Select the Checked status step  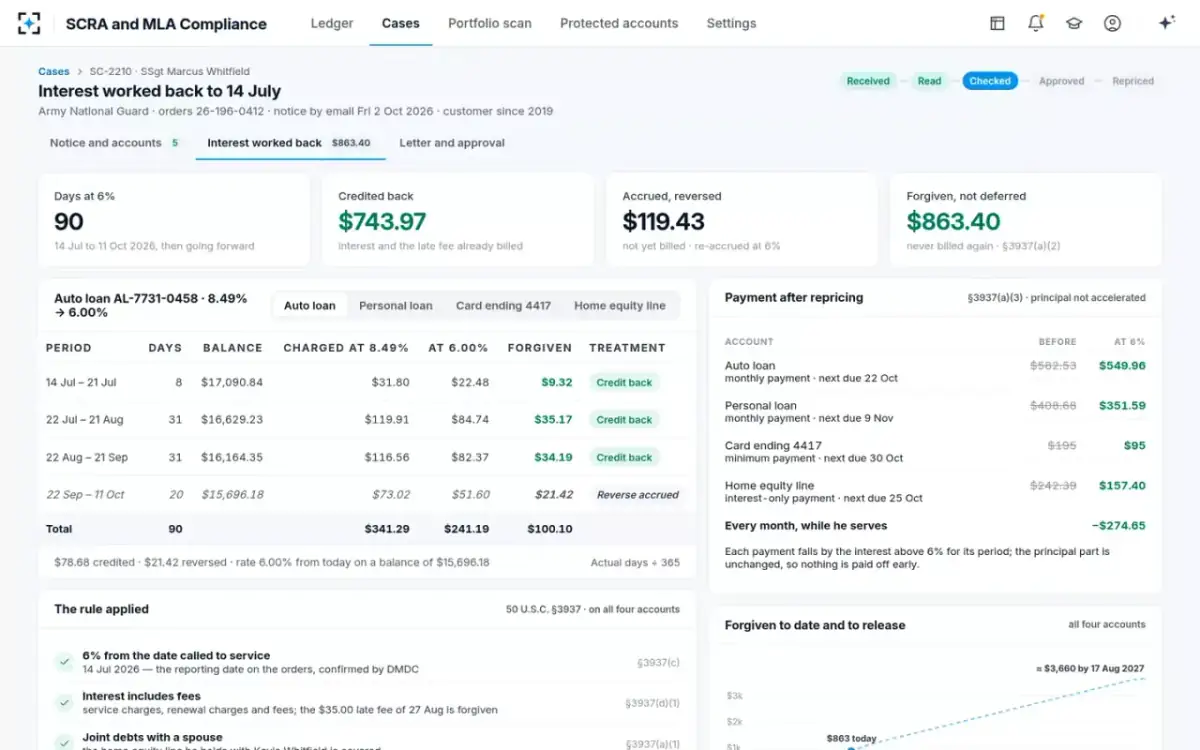(990, 81)
